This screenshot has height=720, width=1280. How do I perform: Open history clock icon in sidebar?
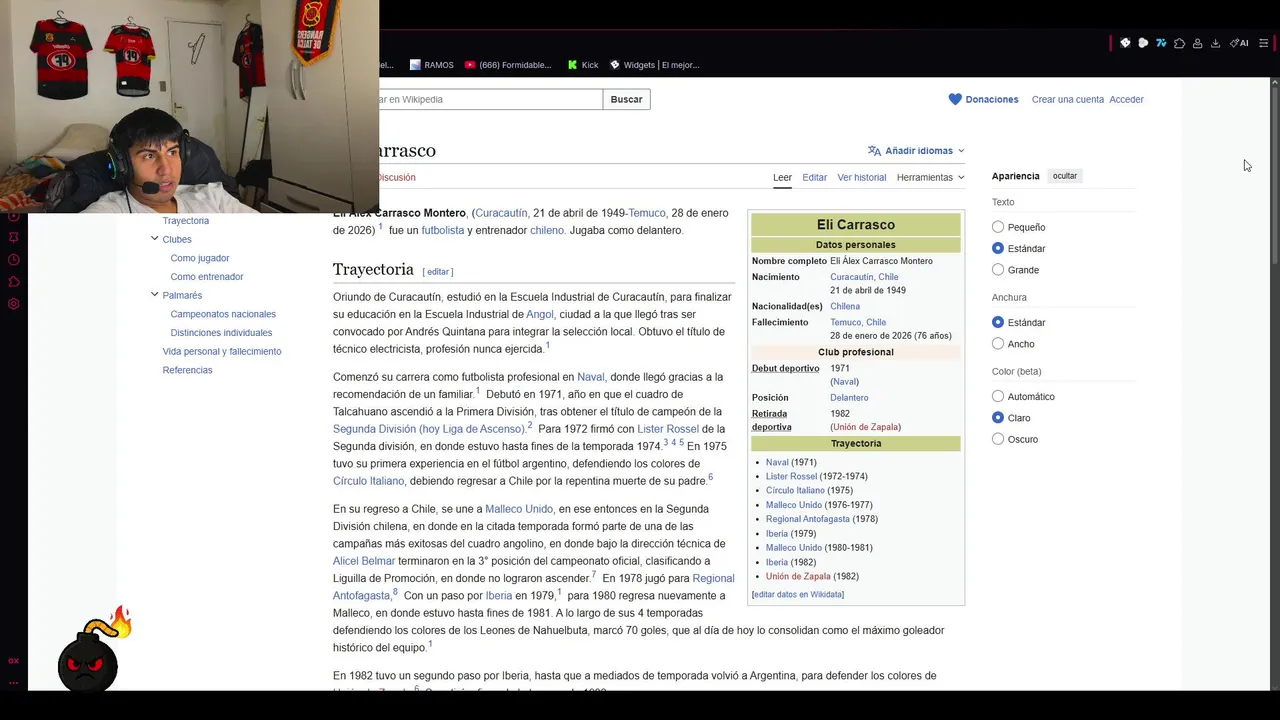14,260
